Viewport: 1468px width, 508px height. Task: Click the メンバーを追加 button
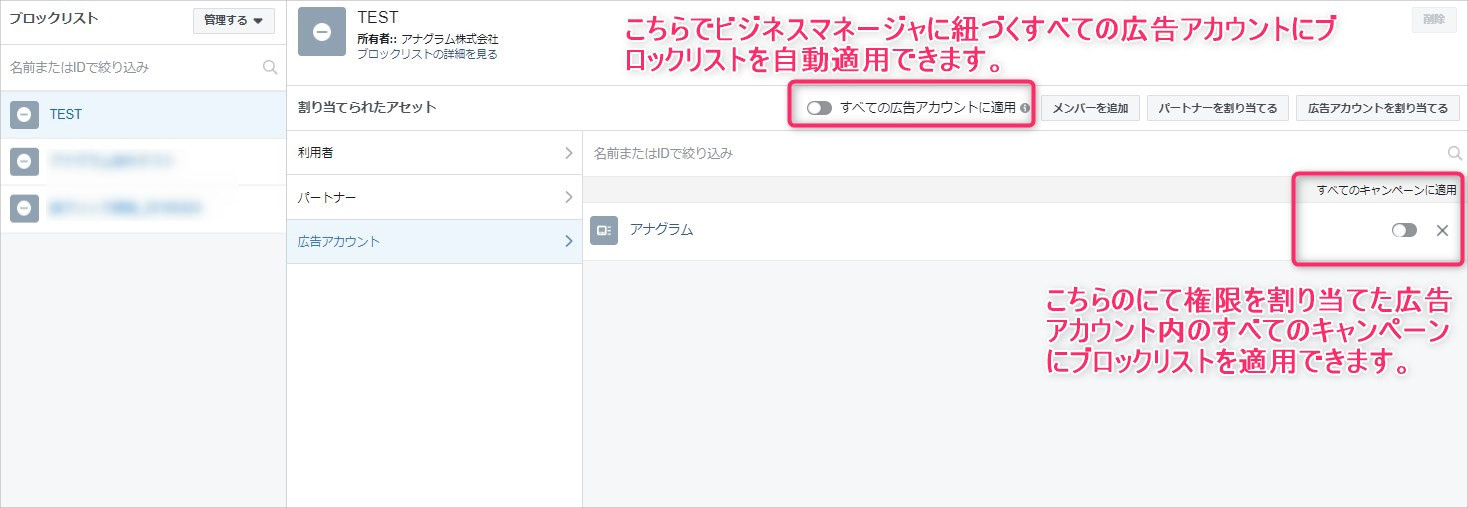pos(1090,108)
